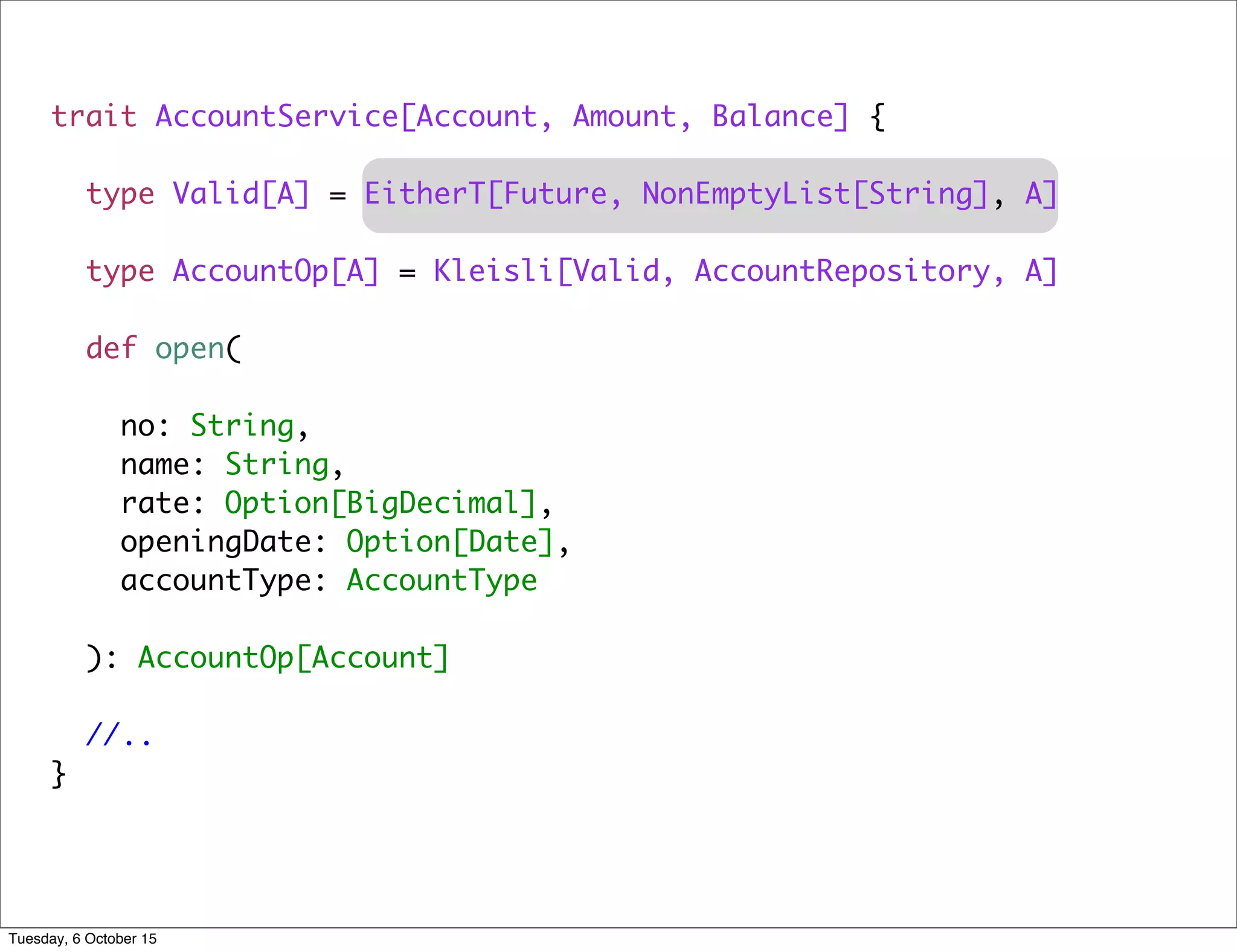This screenshot has height=952, width=1237.
Task: Click the 'accountType:' parameter name
Action: click(x=223, y=581)
